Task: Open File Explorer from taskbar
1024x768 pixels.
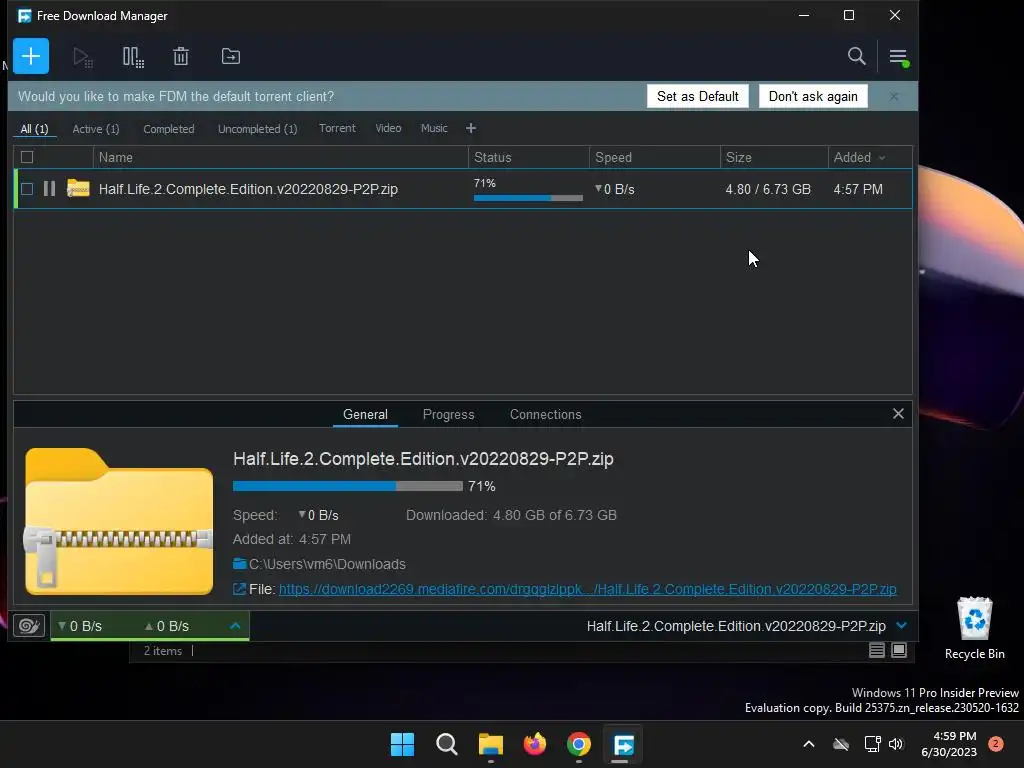Action: coord(490,744)
